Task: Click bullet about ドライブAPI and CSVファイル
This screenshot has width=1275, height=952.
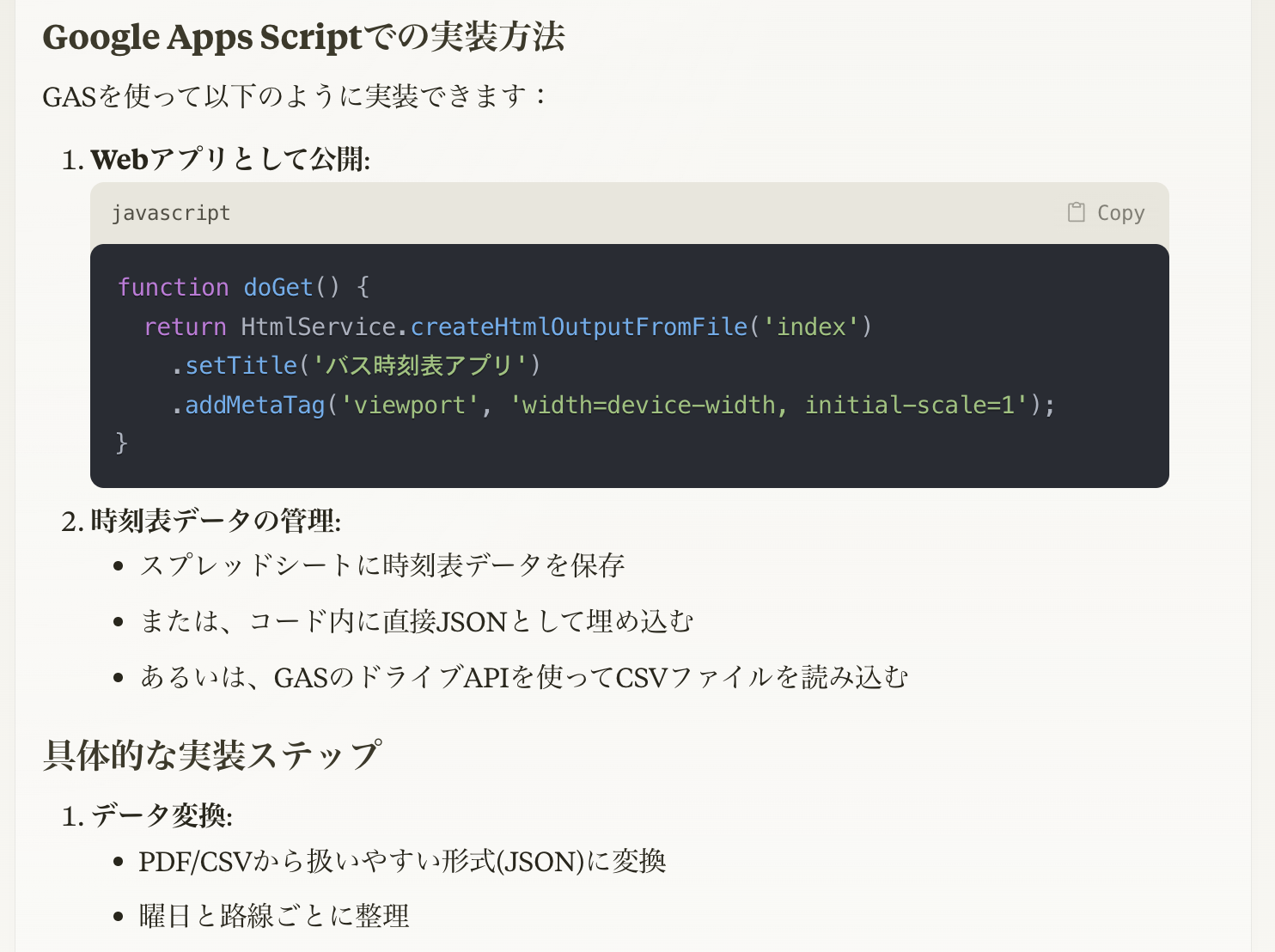Action: pos(524,678)
